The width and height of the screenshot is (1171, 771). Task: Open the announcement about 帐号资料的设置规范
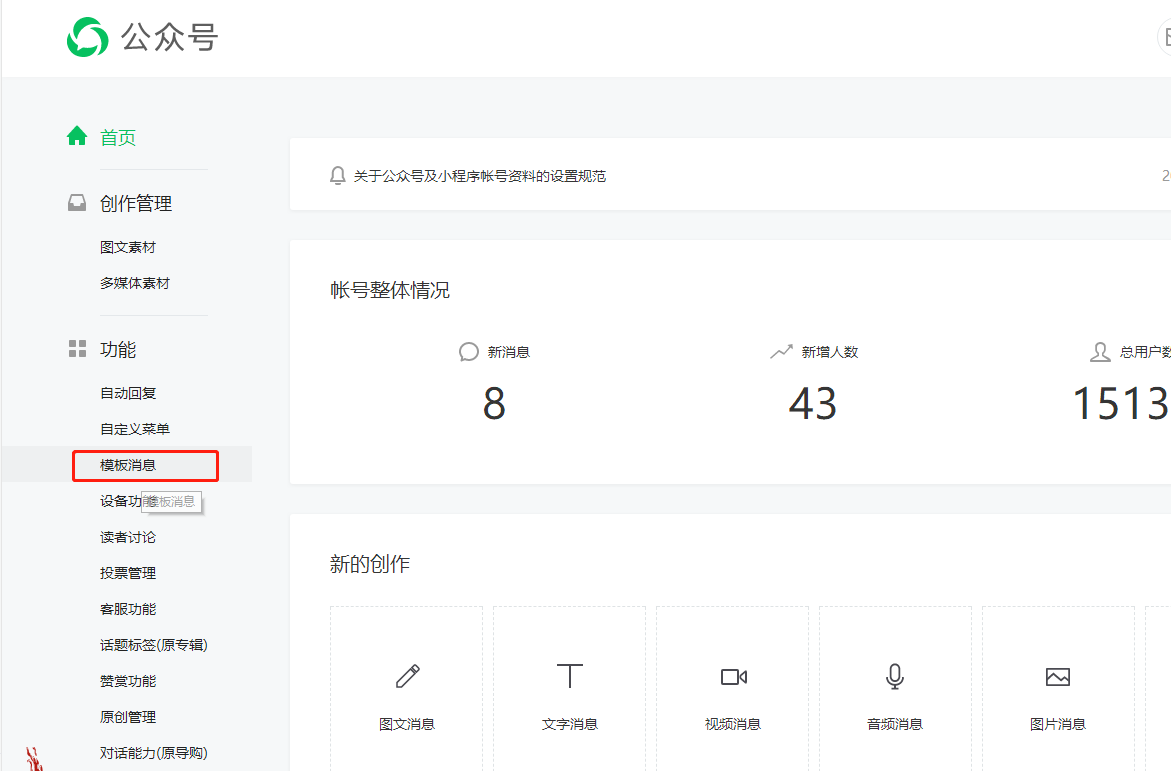pos(480,176)
